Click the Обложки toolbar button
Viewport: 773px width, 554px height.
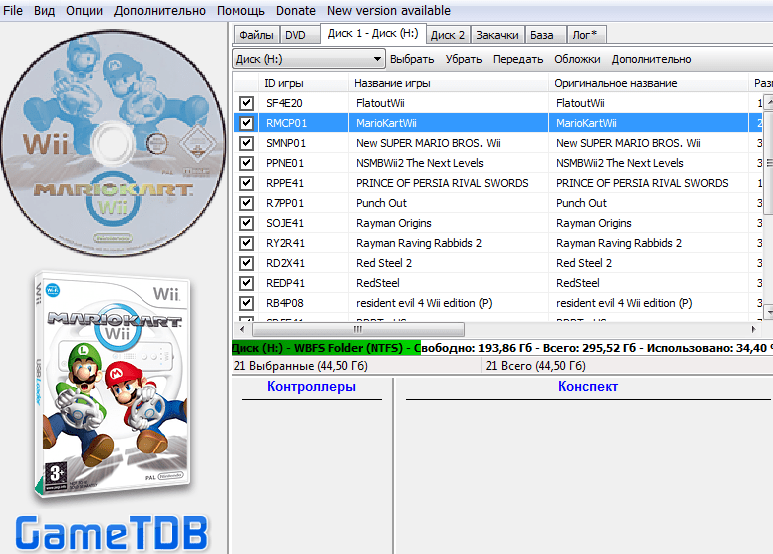pyautogui.click(x=577, y=59)
